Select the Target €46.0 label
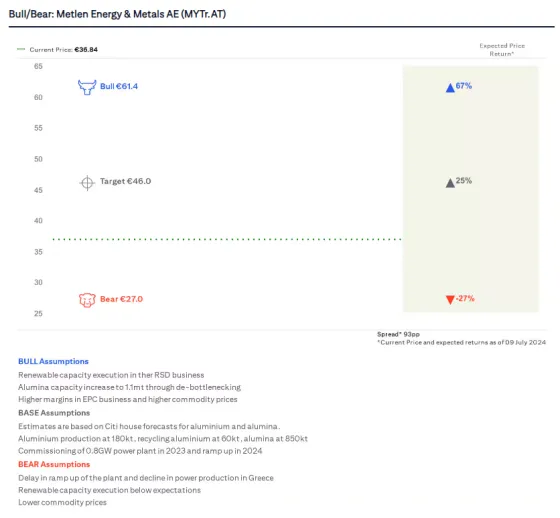 coord(125,181)
